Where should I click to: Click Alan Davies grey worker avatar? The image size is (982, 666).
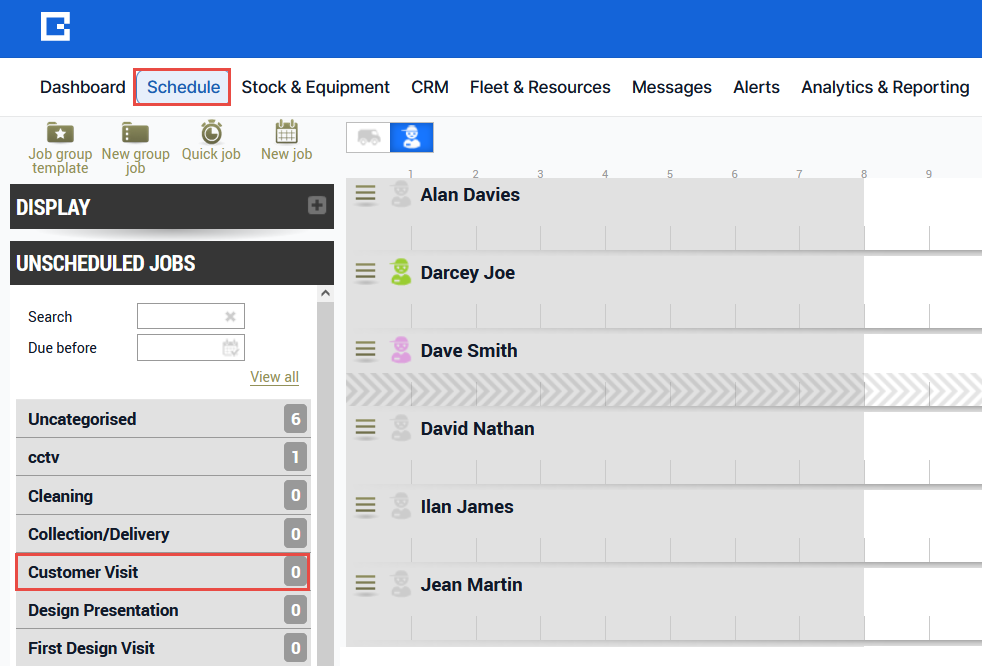(401, 194)
